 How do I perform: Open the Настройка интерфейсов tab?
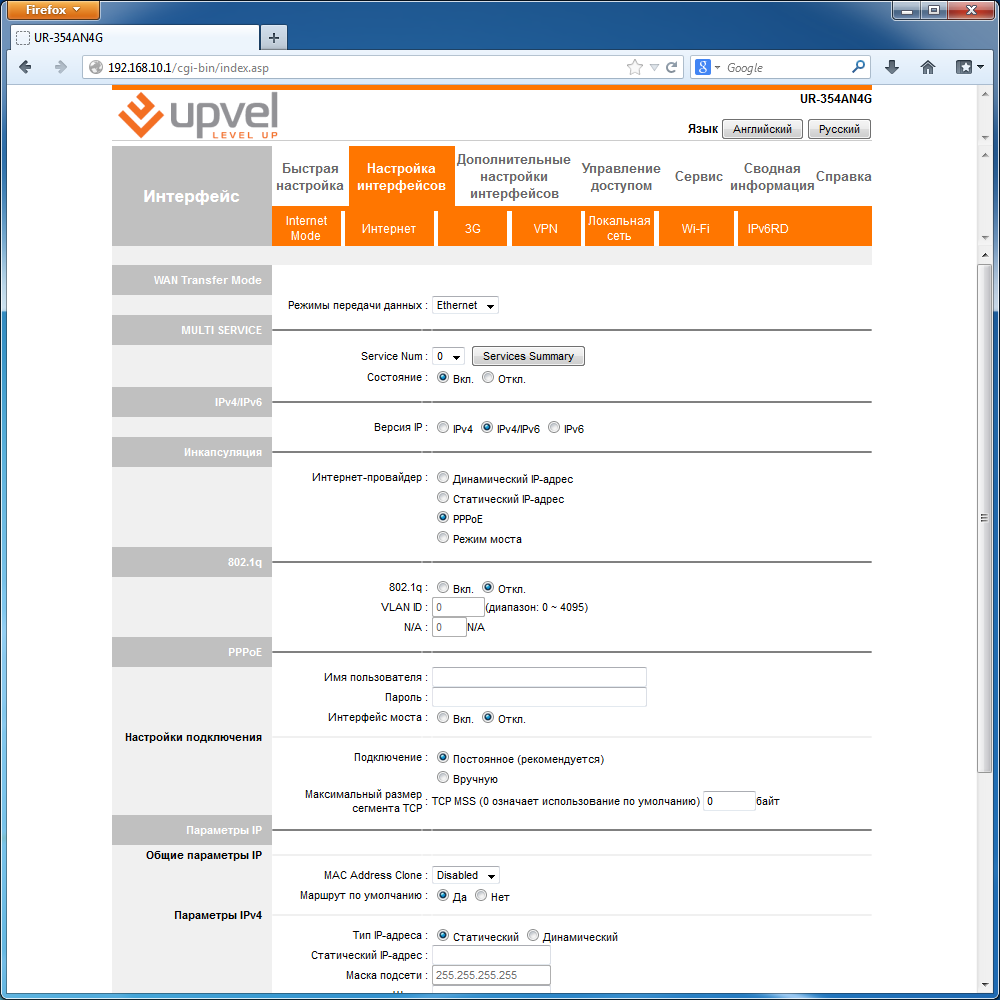[x=401, y=177]
